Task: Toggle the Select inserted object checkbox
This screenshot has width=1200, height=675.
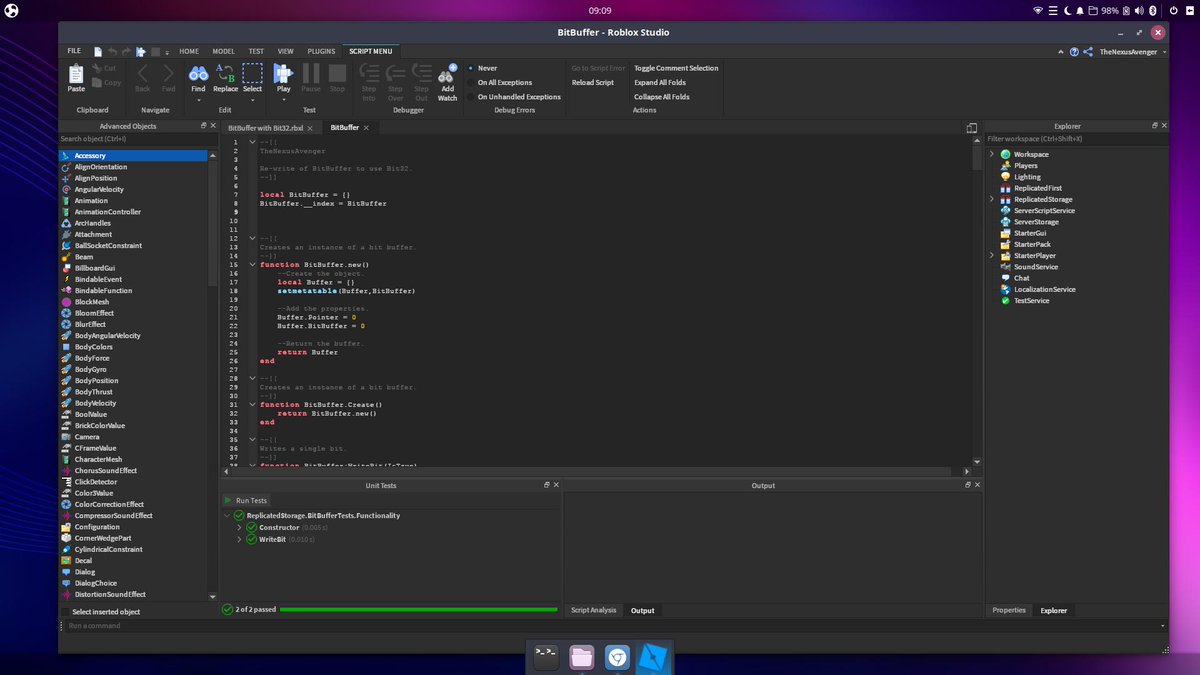Action: (66, 611)
